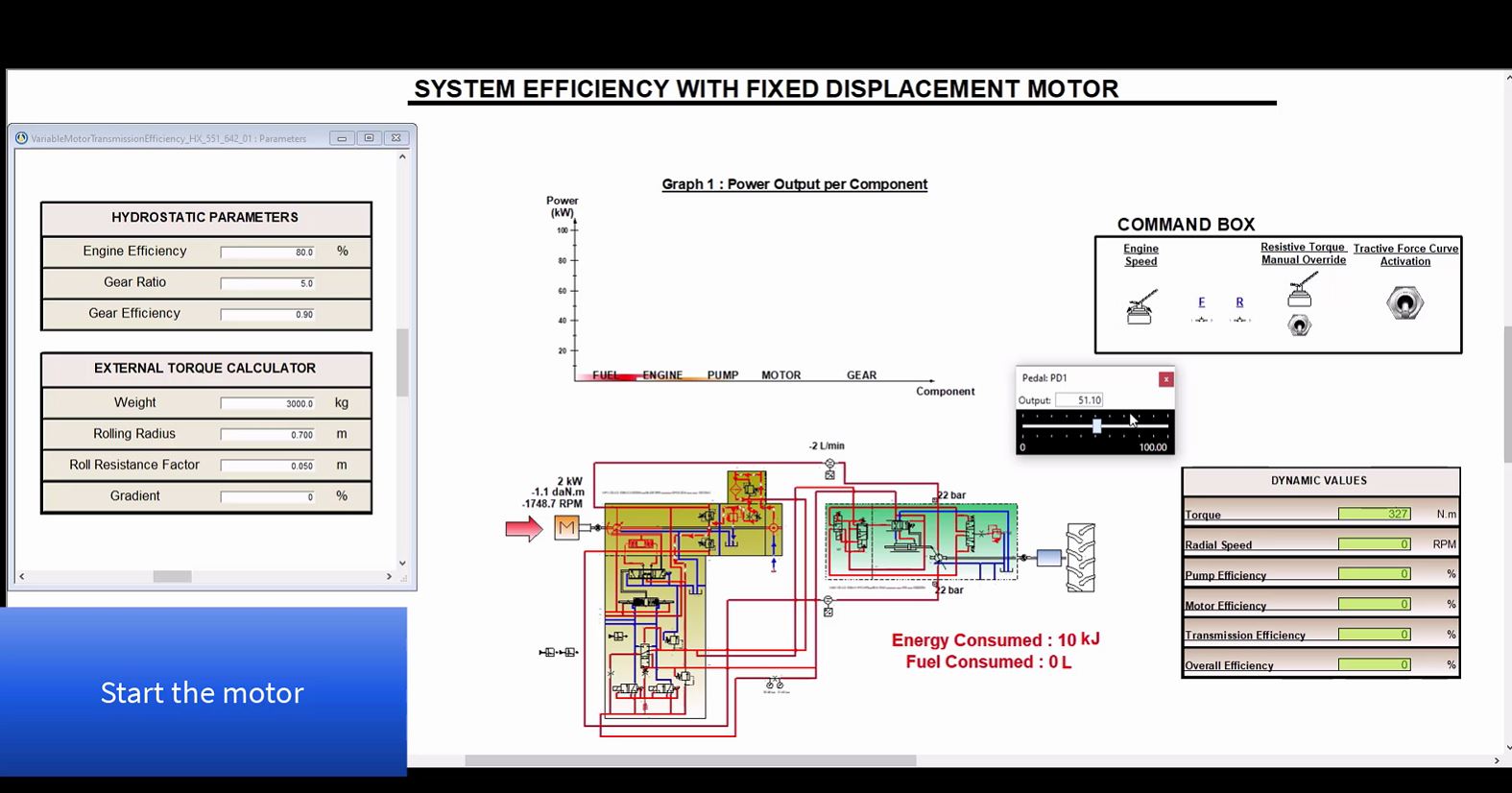Select the blue gearbox block before the wheel
Viewport: 1512px width, 793px height.
[x=1049, y=558]
